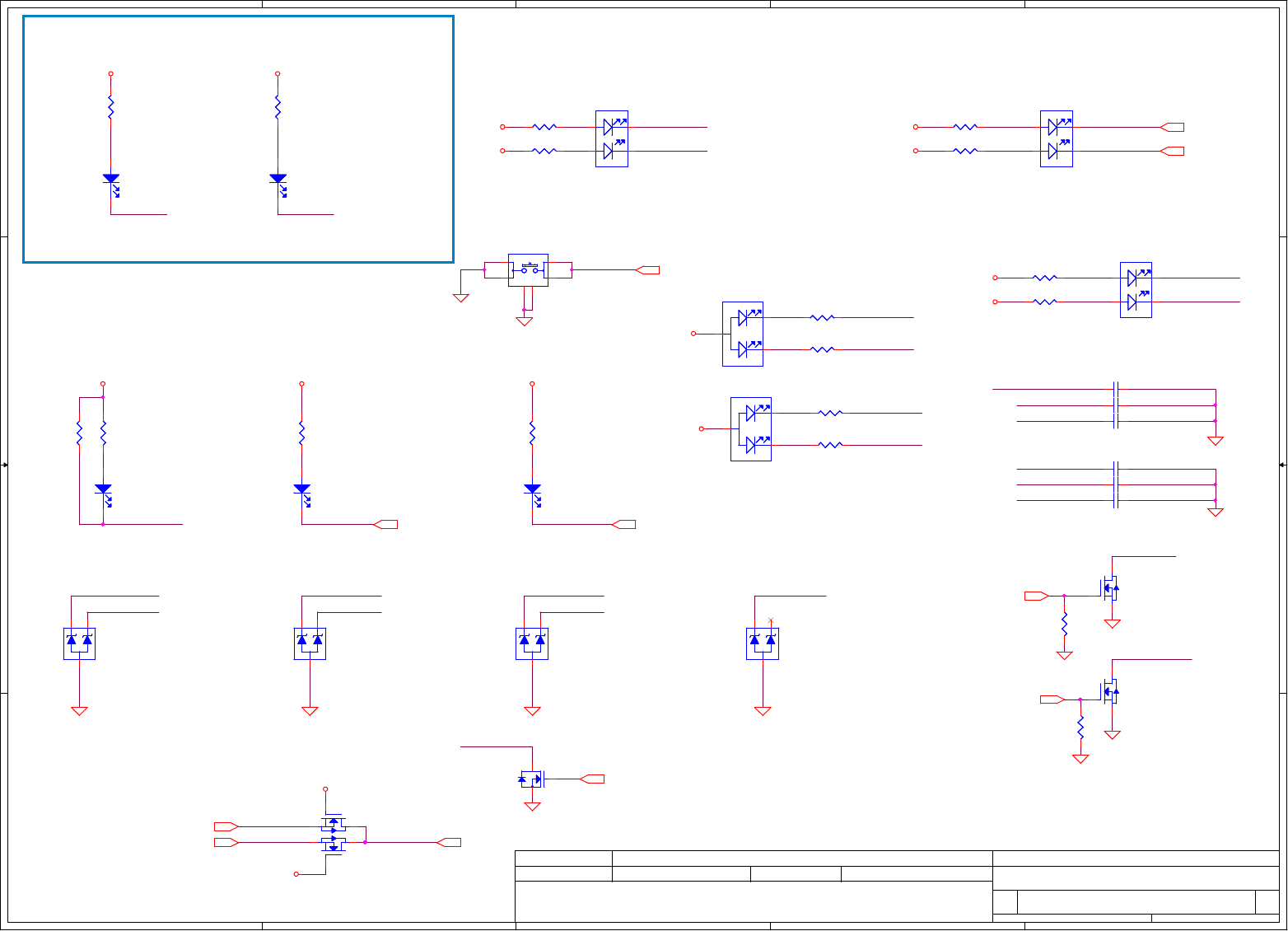Pick the no-connect X marker on the diode array

coord(770,620)
